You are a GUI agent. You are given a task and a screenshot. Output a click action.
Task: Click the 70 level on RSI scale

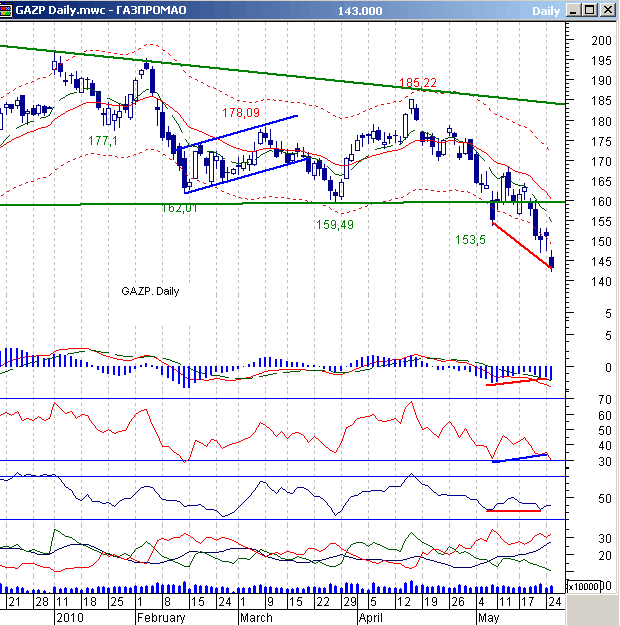point(604,400)
